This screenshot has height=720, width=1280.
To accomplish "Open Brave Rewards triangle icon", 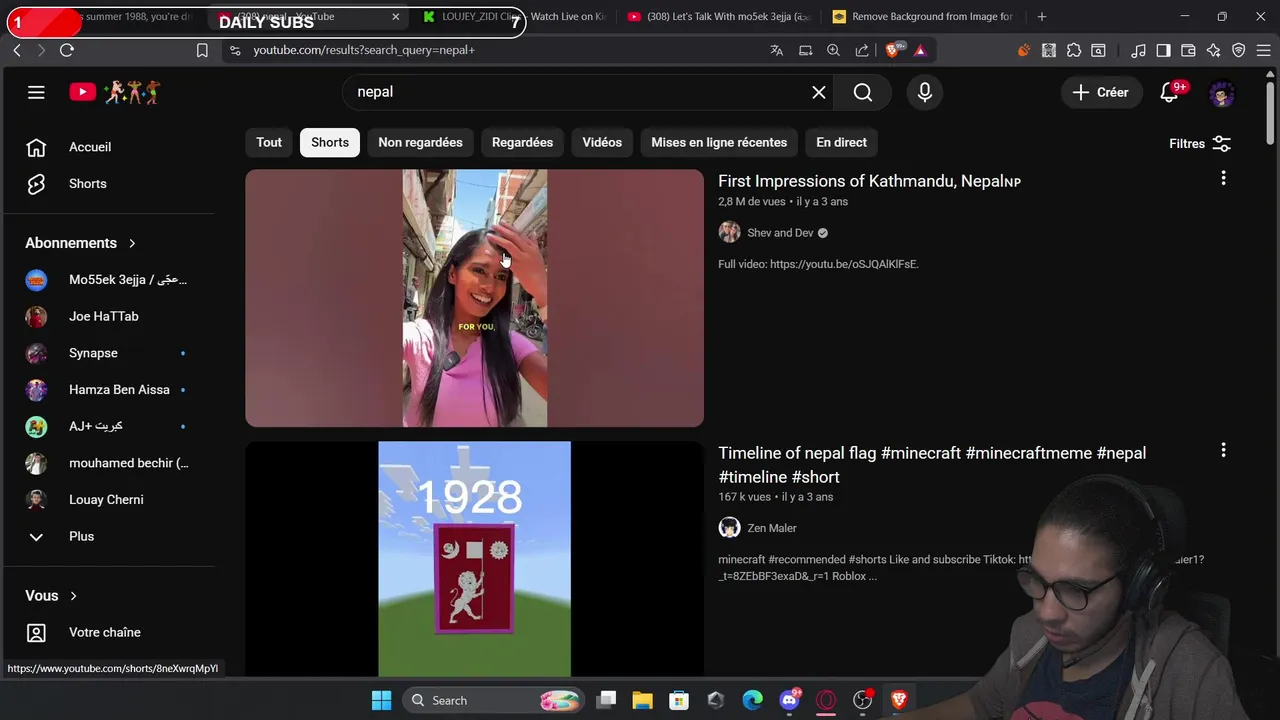I will pos(920,50).
